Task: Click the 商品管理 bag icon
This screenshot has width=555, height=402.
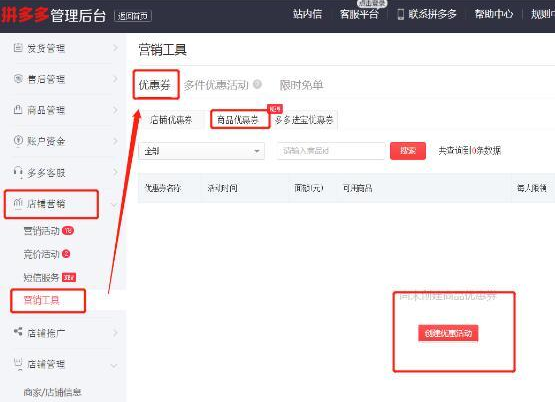Action: [18, 110]
